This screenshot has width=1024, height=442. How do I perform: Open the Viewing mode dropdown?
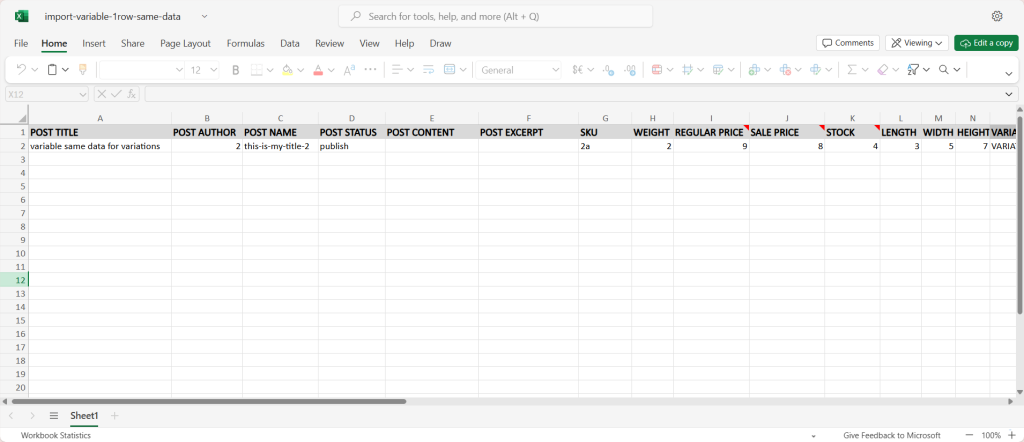[x=917, y=43]
